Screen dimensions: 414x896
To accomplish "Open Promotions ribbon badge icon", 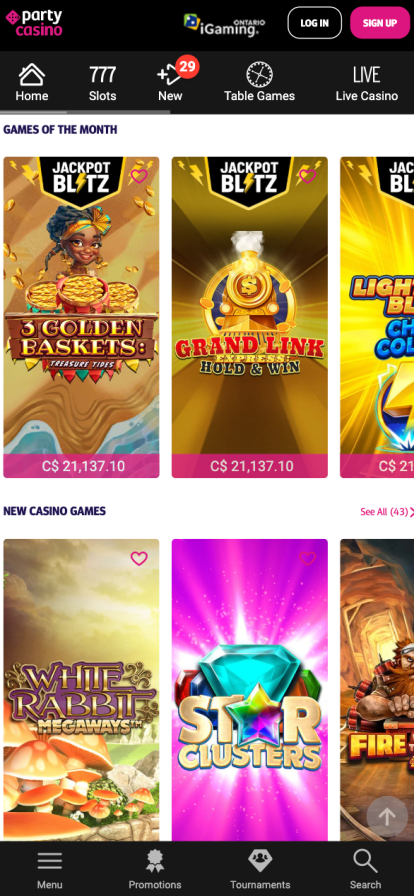I will pos(154,861).
